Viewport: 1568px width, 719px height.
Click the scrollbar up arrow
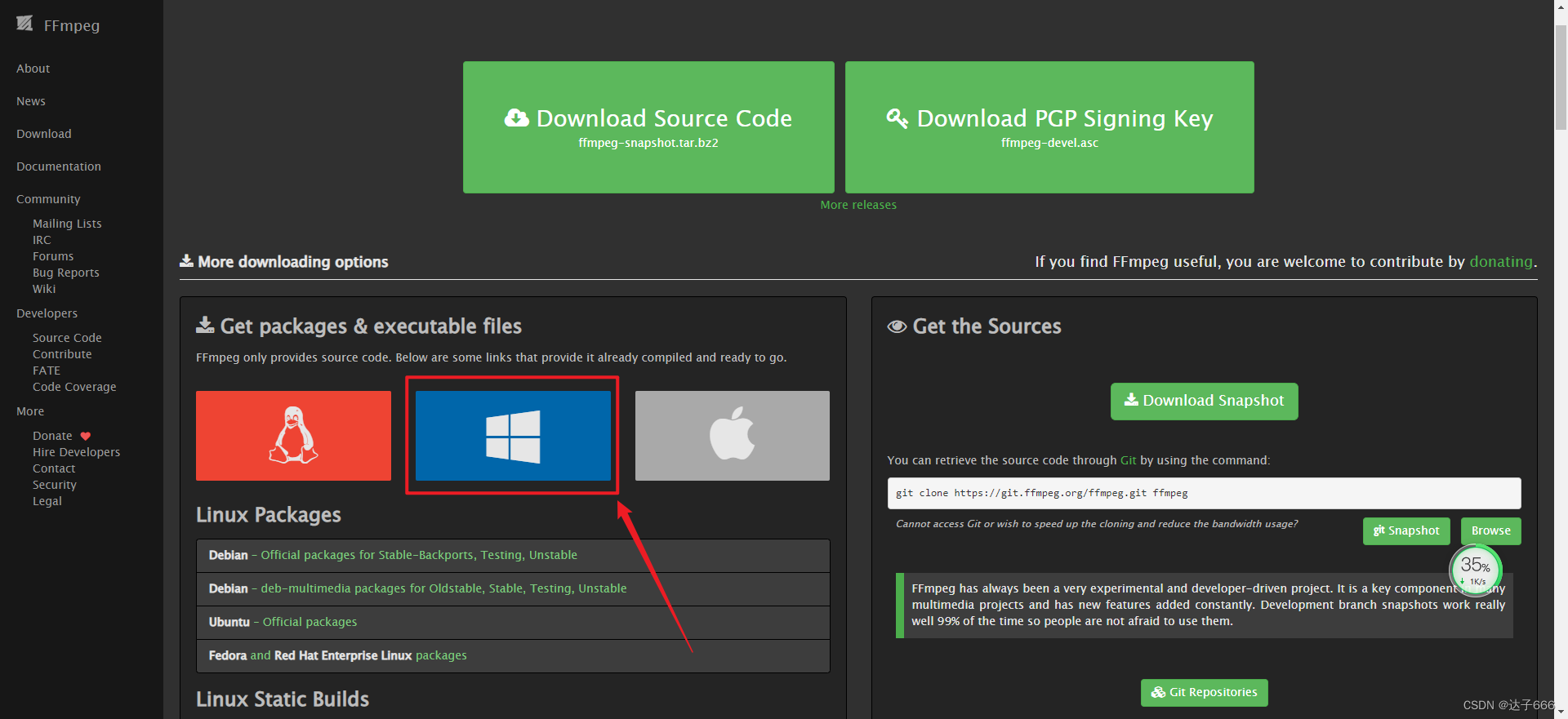coord(1561,7)
